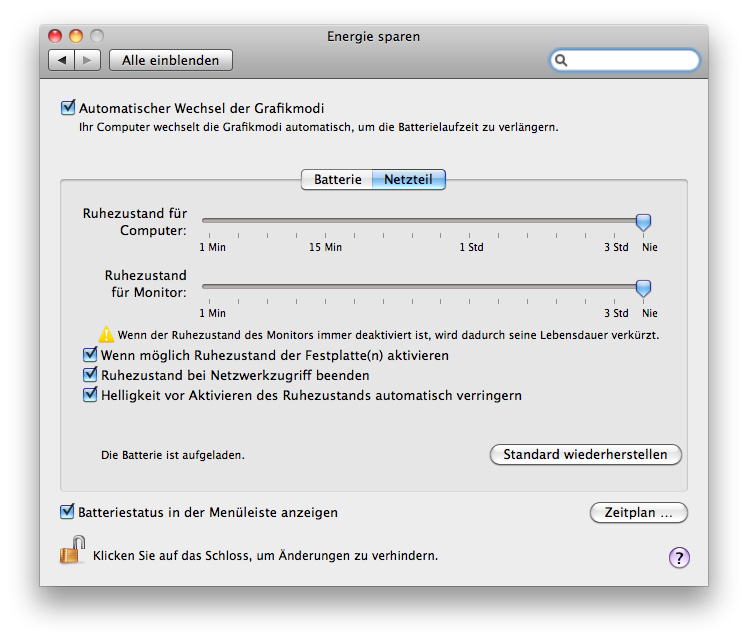This screenshot has width=748, height=641.
Task: Uncheck Ruhezustand der Festplatte(n) aktivieren
Action: pos(90,354)
